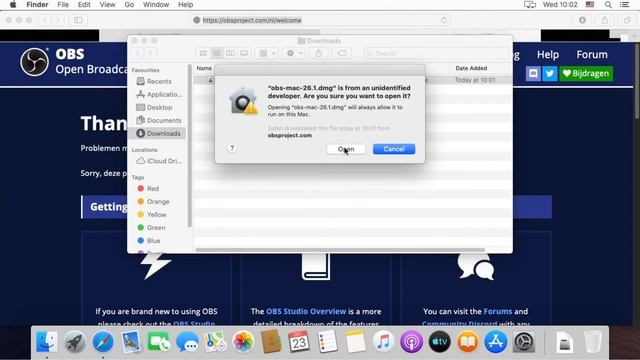
Task: Select Recents in Finder sidebar
Action: pos(159,81)
